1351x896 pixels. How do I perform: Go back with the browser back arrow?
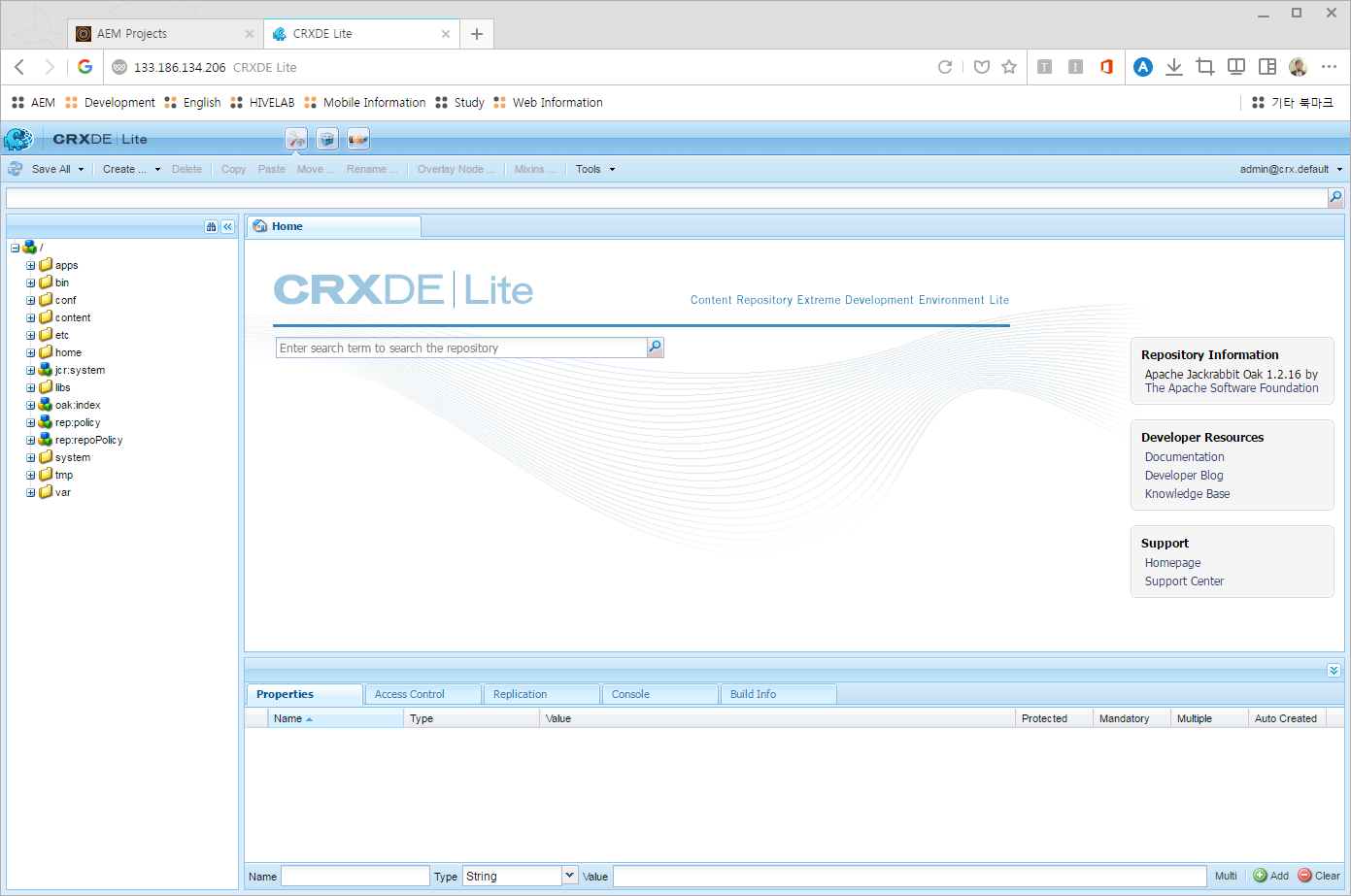[x=19, y=67]
